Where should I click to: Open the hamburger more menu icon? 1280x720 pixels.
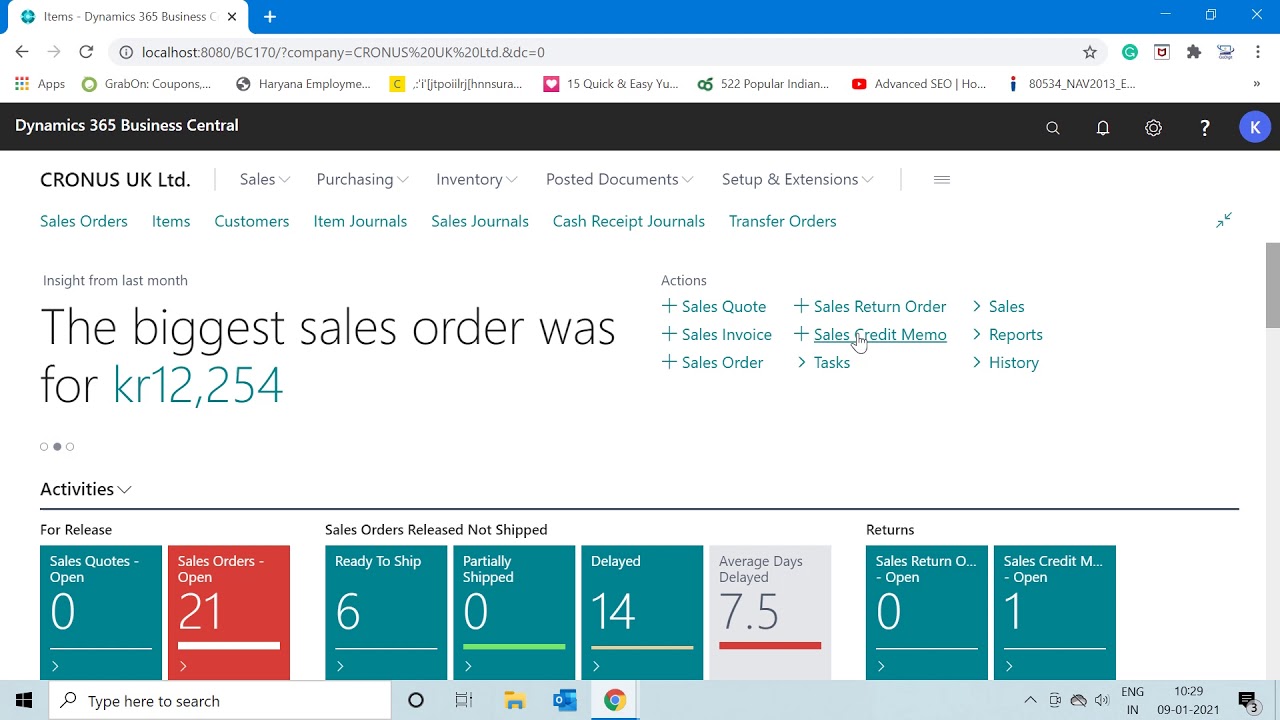[x=941, y=179]
